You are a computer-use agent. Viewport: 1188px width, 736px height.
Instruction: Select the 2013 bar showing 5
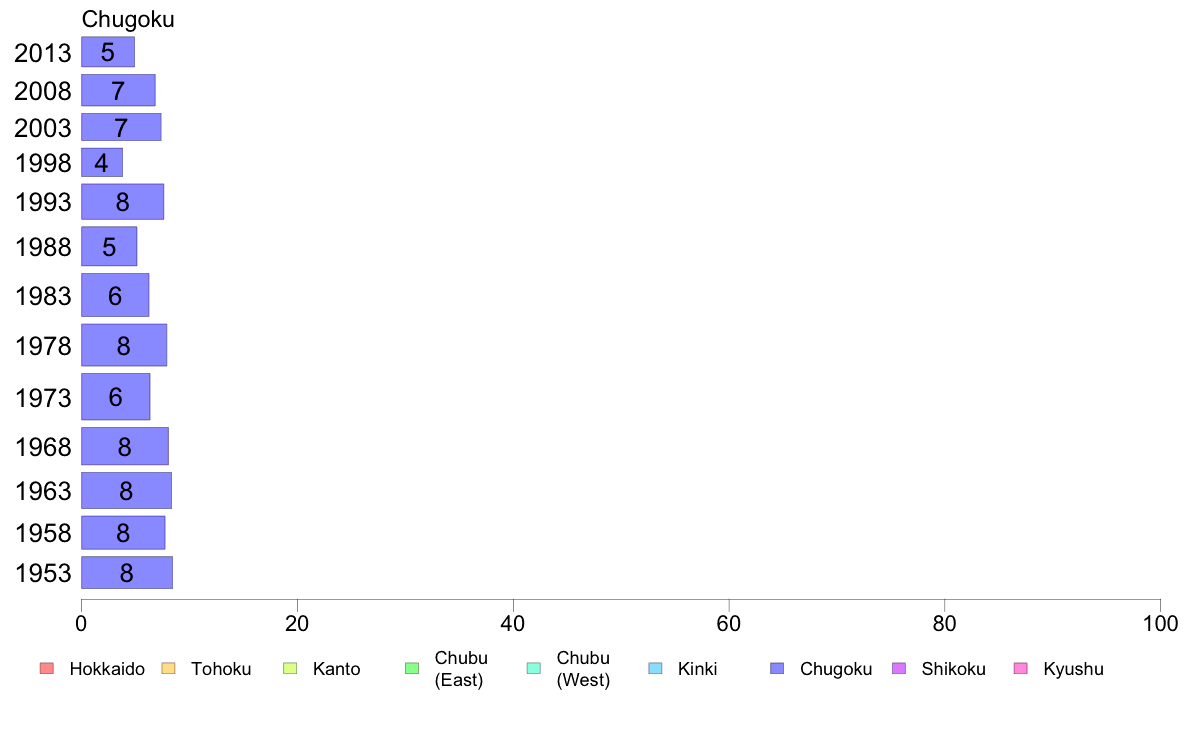pyautogui.click(x=108, y=52)
